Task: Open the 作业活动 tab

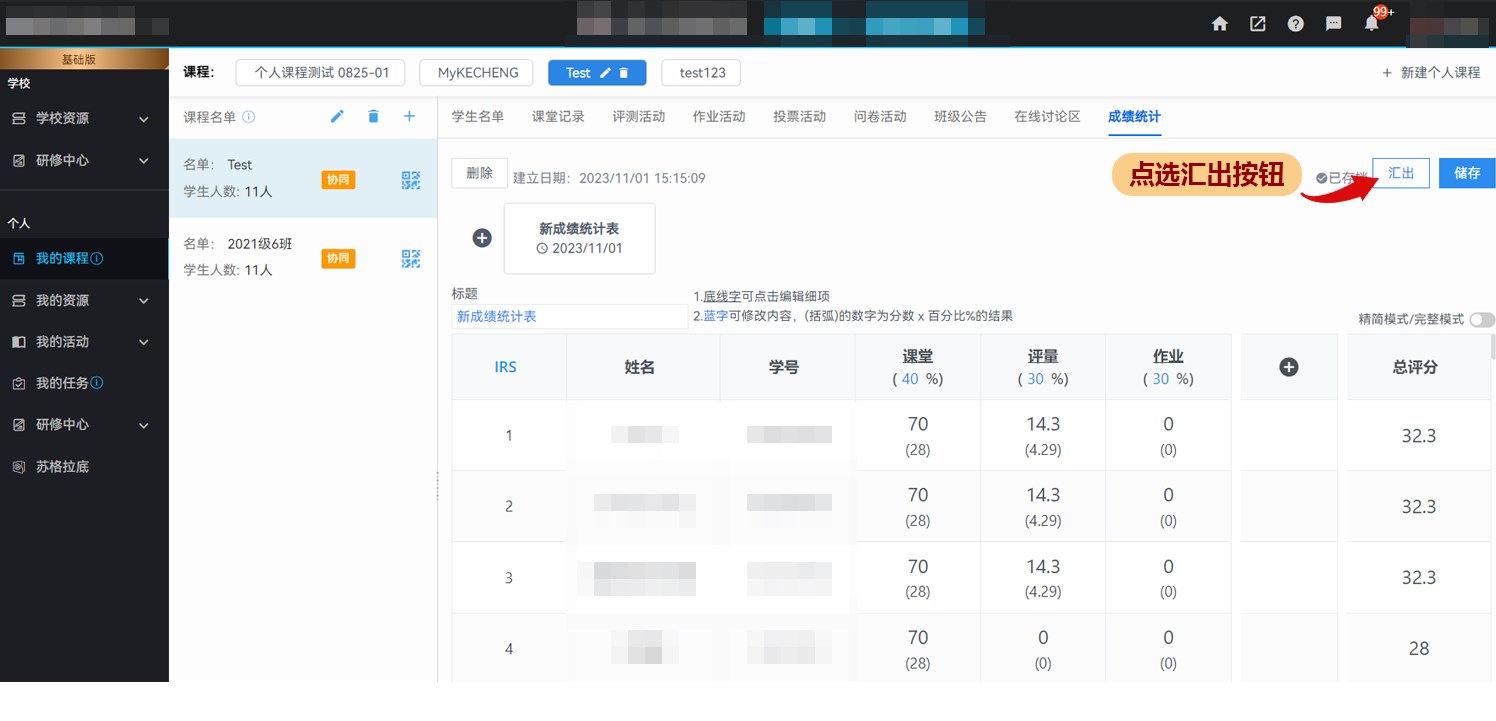Action: tap(719, 117)
